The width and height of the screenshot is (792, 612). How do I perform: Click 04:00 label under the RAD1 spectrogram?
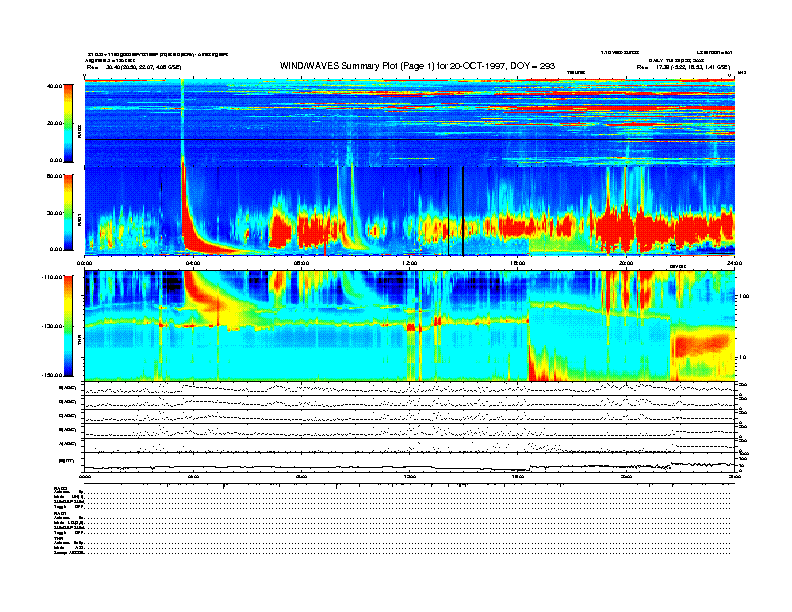(193, 263)
